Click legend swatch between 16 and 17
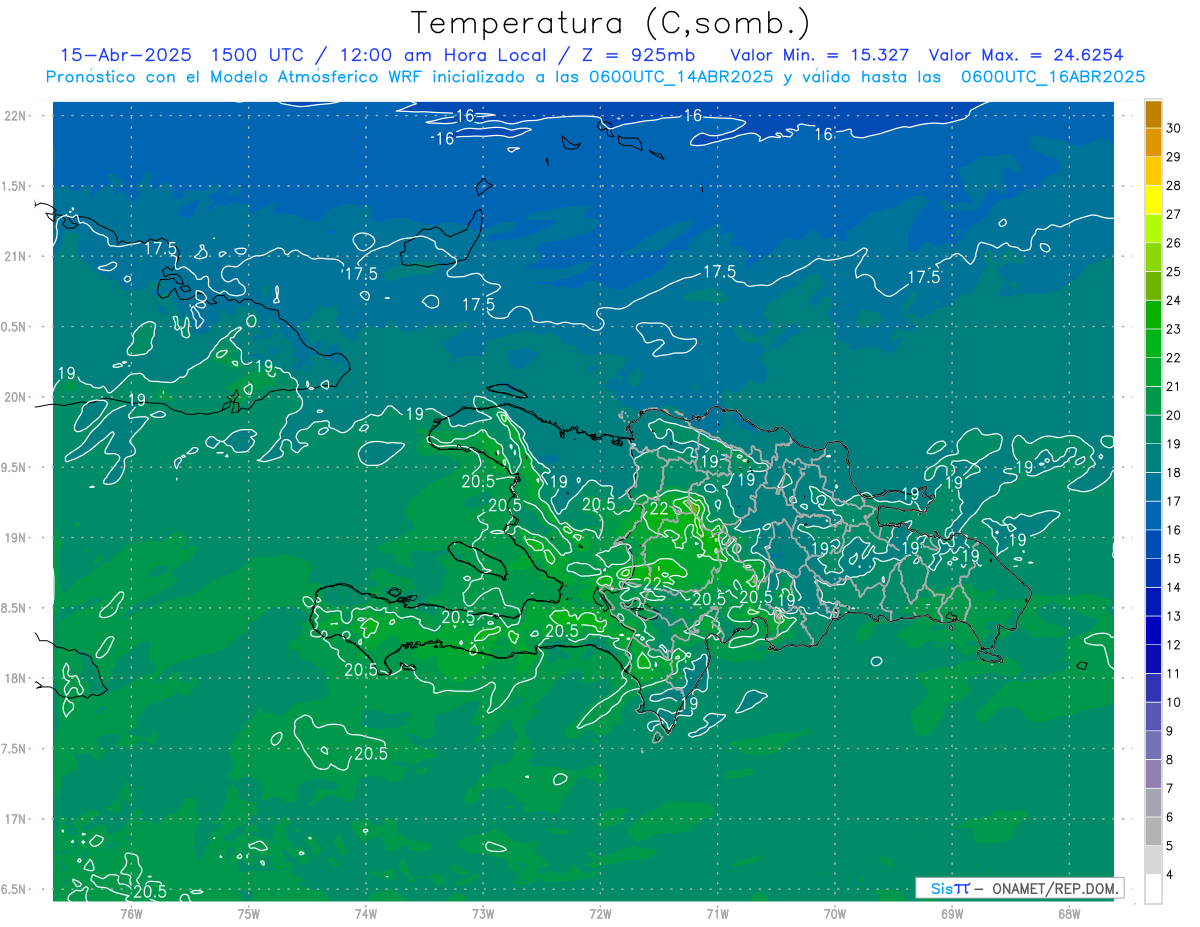Image resolution: width=1200 pixels, height=927 pixels. (x=1153, y=516)
